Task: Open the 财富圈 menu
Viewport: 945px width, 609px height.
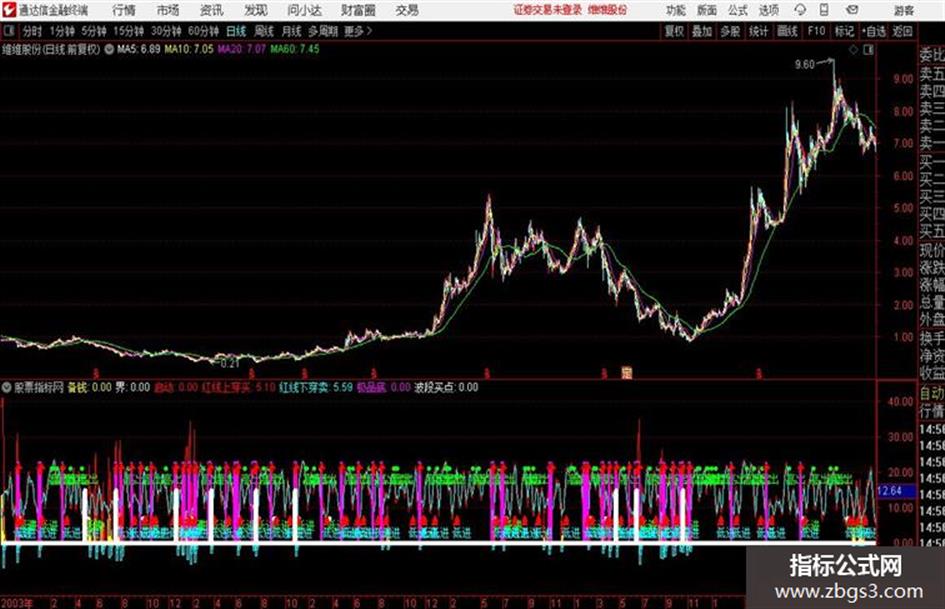Action: coord(358,10)
